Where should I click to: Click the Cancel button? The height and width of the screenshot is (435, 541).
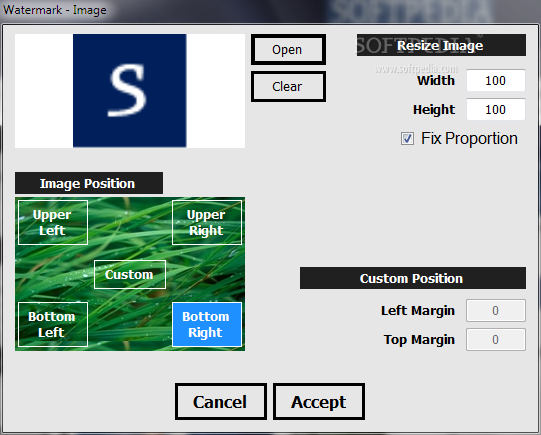[220, 402]
